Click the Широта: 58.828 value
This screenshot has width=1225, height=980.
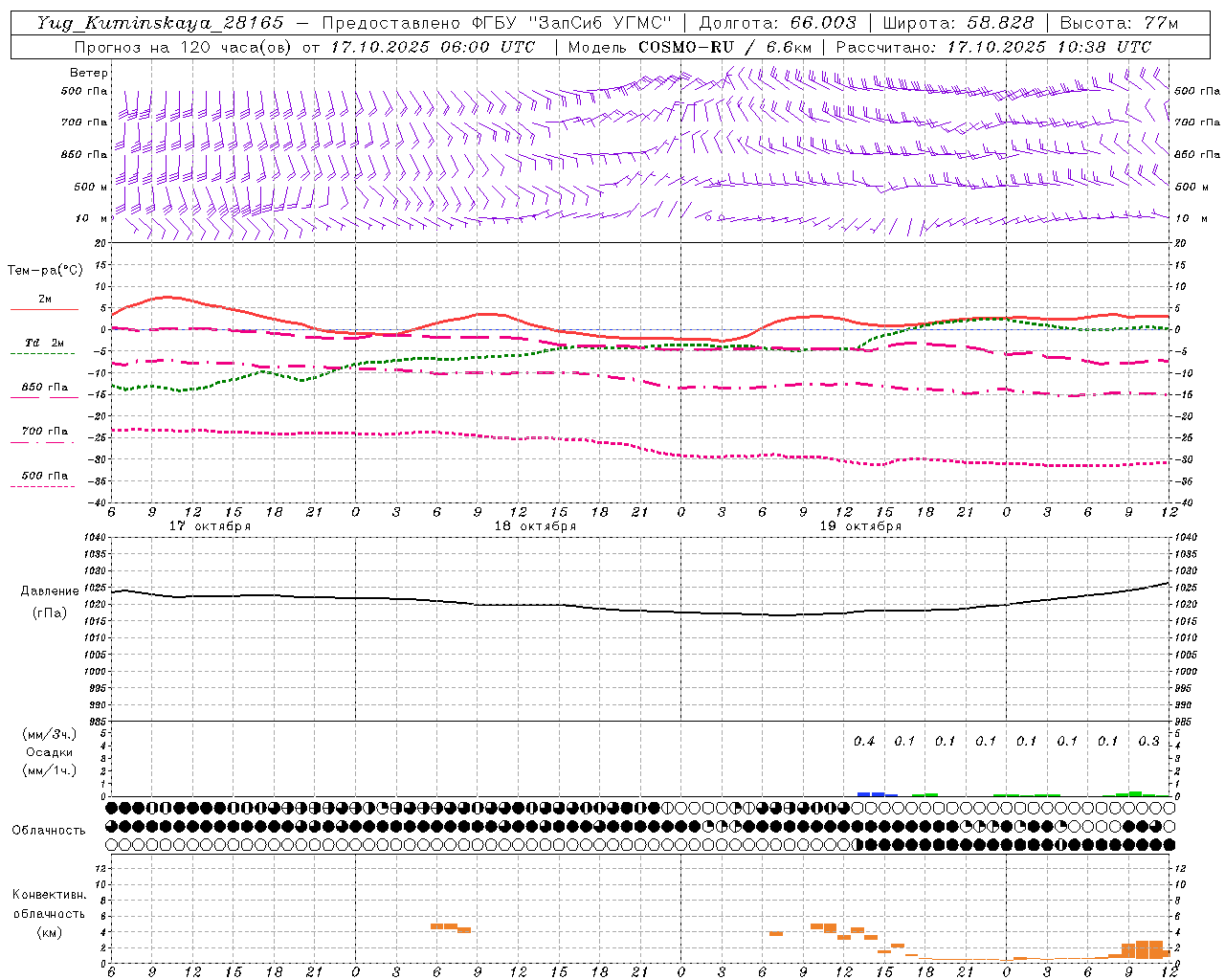(958, 23)
